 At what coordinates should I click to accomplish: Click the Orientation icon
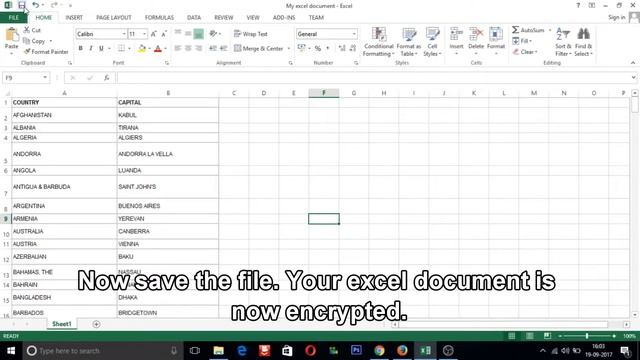click(x=213, y=34)
